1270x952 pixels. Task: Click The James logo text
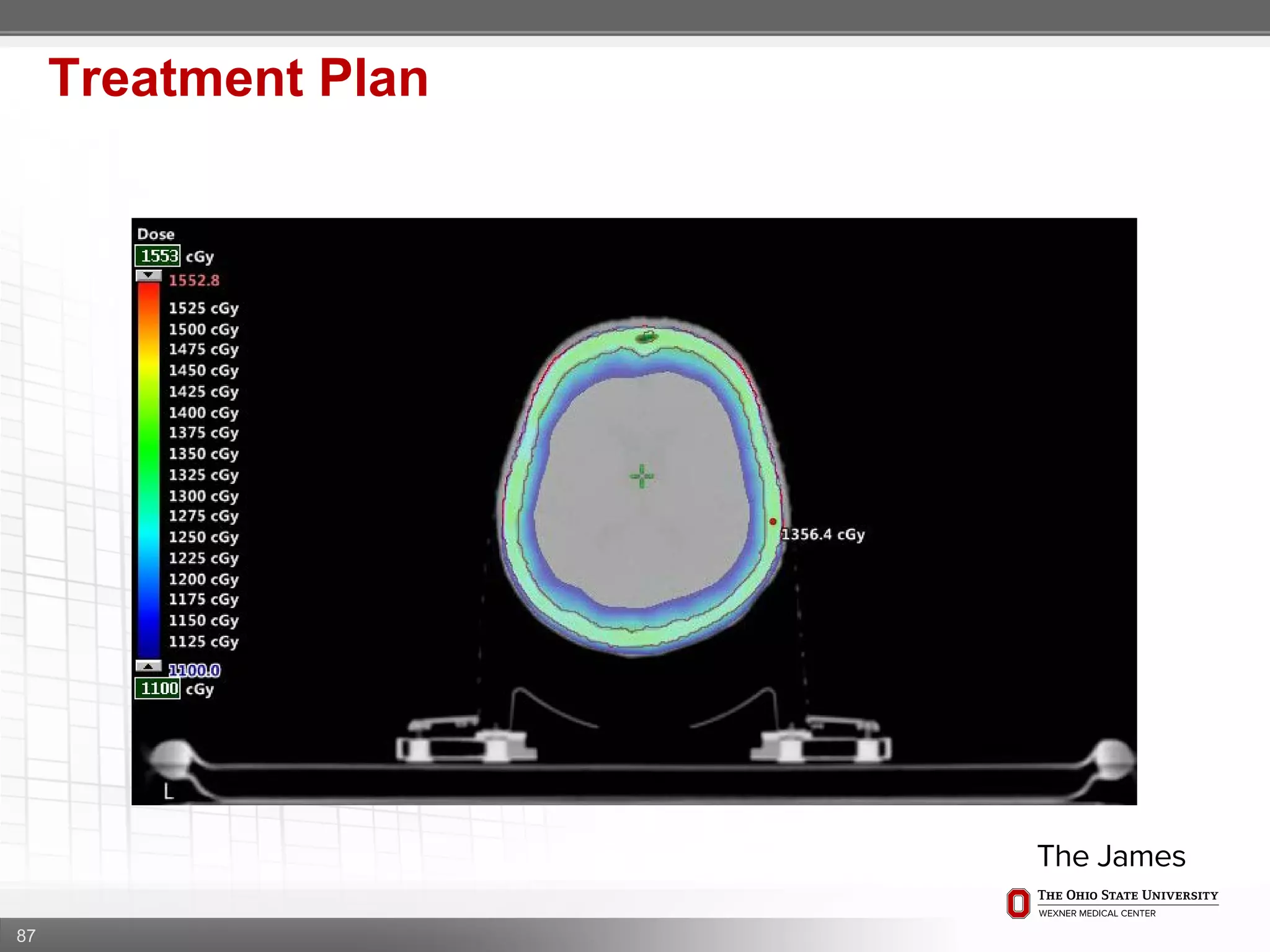(x=1111, y=857)
